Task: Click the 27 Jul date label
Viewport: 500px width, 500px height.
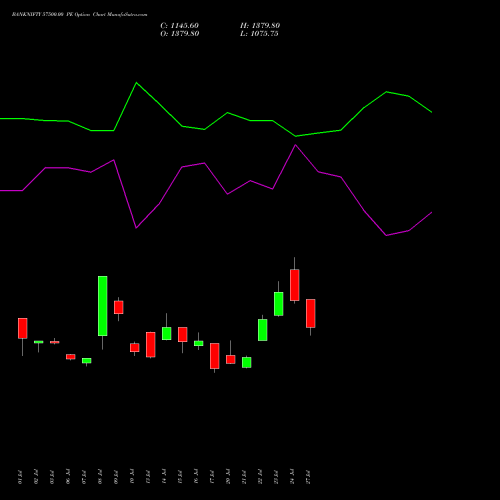Action: coord(308,477)
